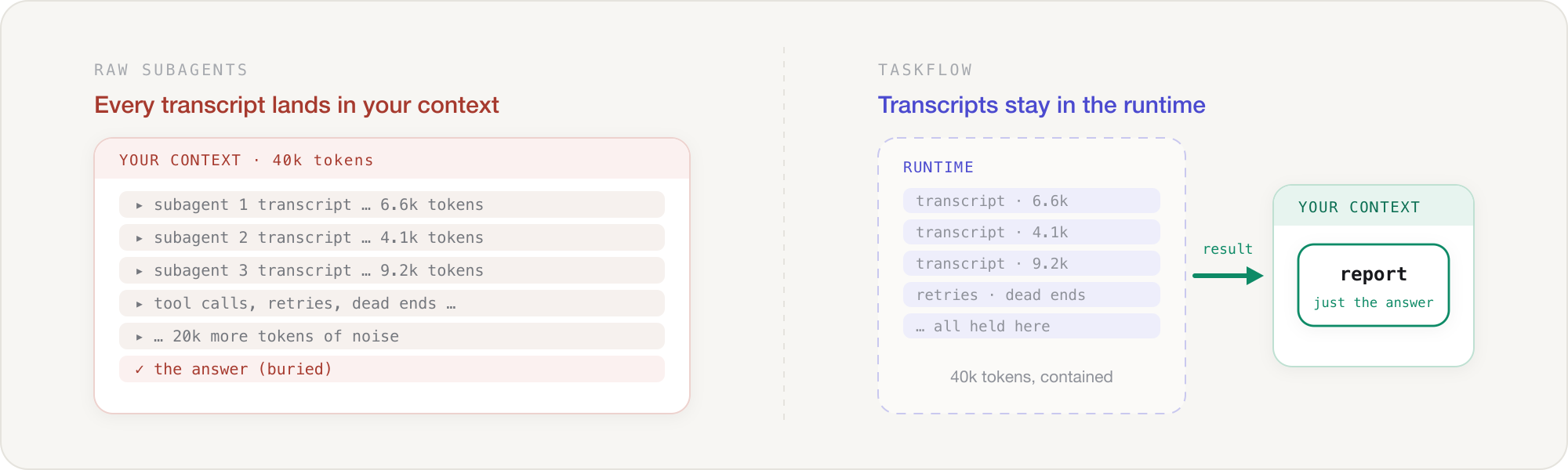Select the 'transcript · 4.1k' runtime row
Image resolution: width=1568 pixels, height=470 pixels.
click(x=1032, y=232)
